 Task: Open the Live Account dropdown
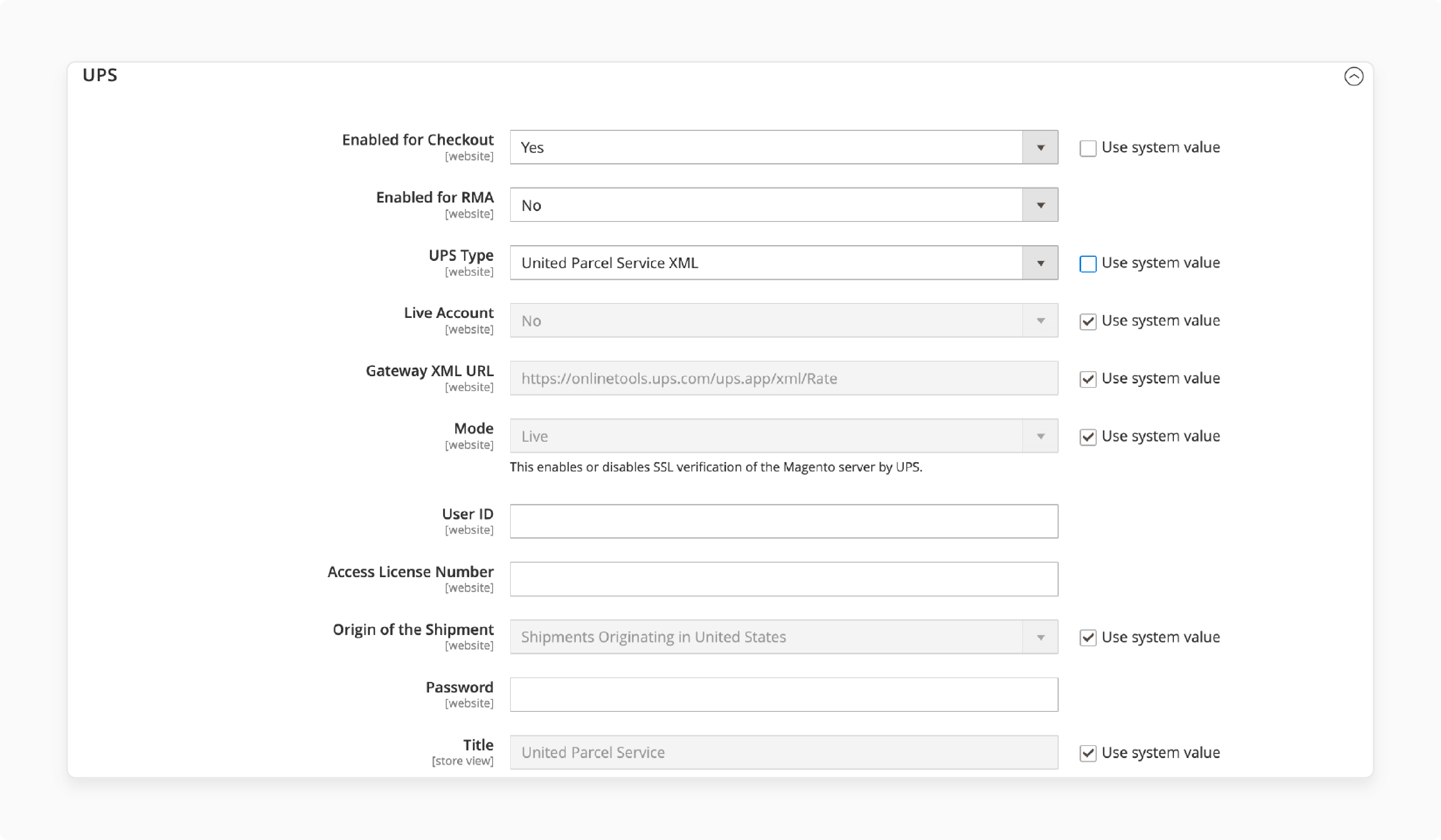click(x=783, y=321)
